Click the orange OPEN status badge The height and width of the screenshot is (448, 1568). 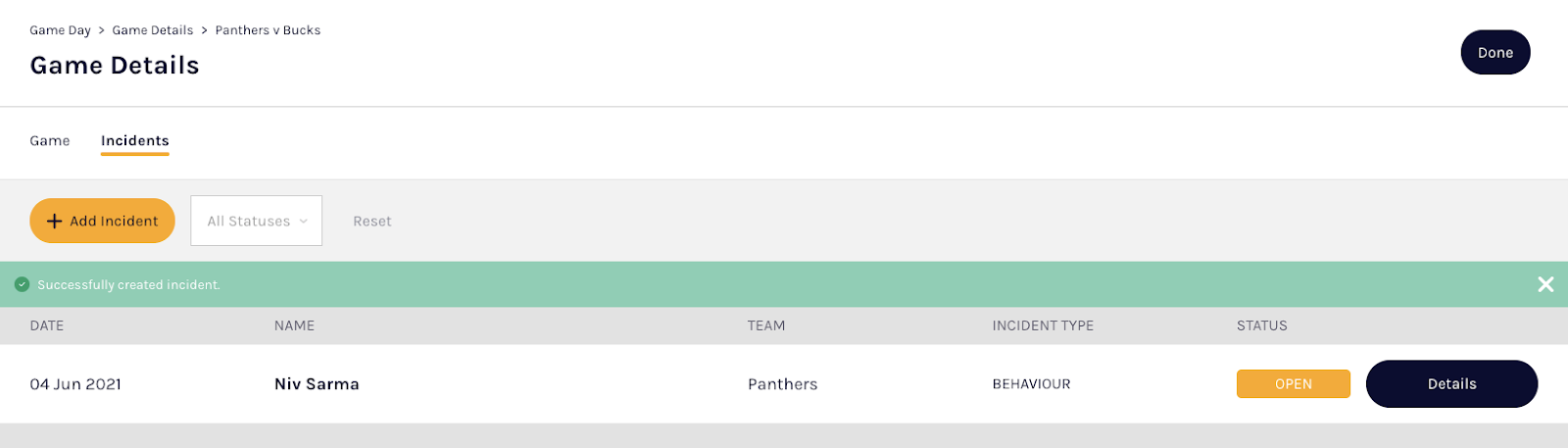[1293, 384]
